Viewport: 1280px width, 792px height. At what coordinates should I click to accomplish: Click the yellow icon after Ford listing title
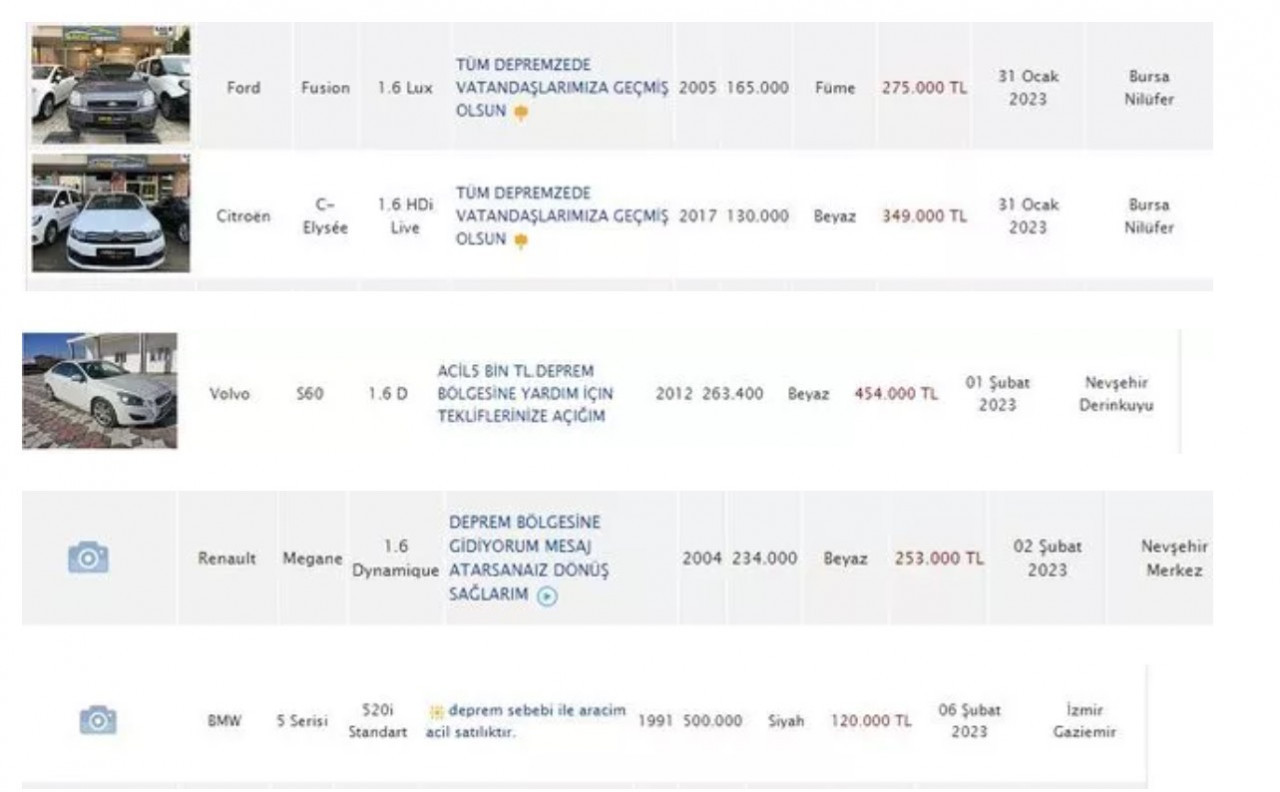point(521,113)
